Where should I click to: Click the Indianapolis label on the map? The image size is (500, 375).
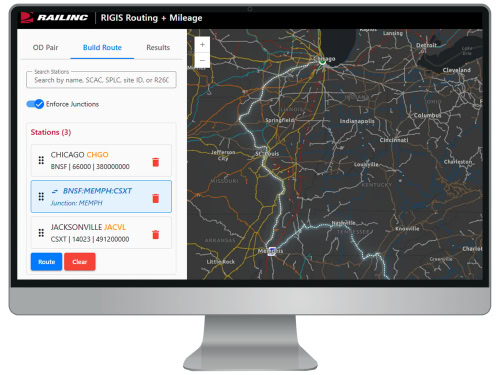[x=357, y=121]
